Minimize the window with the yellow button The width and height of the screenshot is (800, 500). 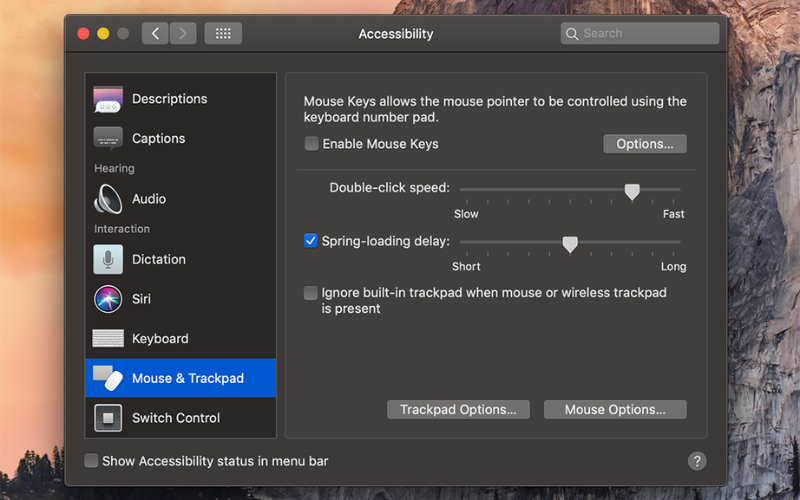pyautogui.click(x=103, y=34)
